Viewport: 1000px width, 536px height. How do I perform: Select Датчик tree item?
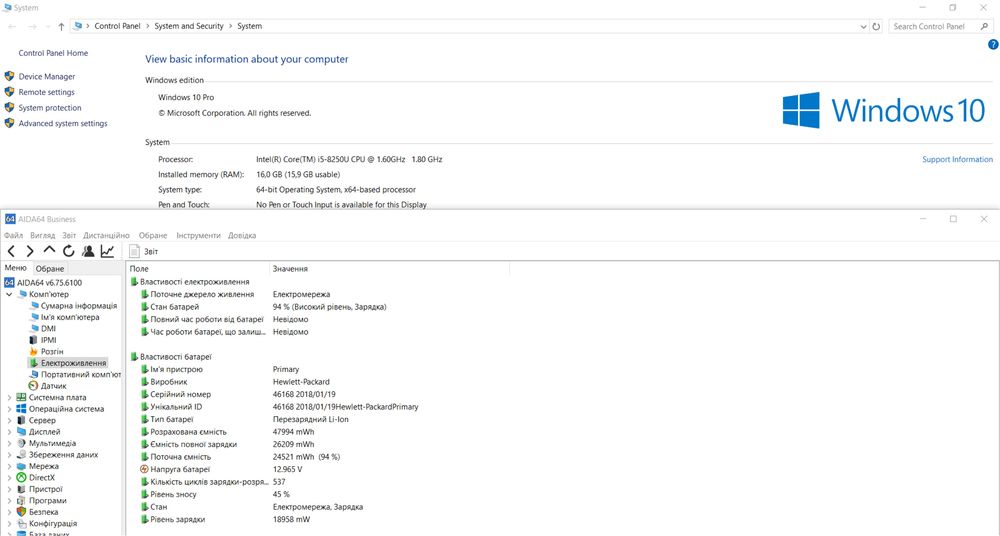pos(54,386)
